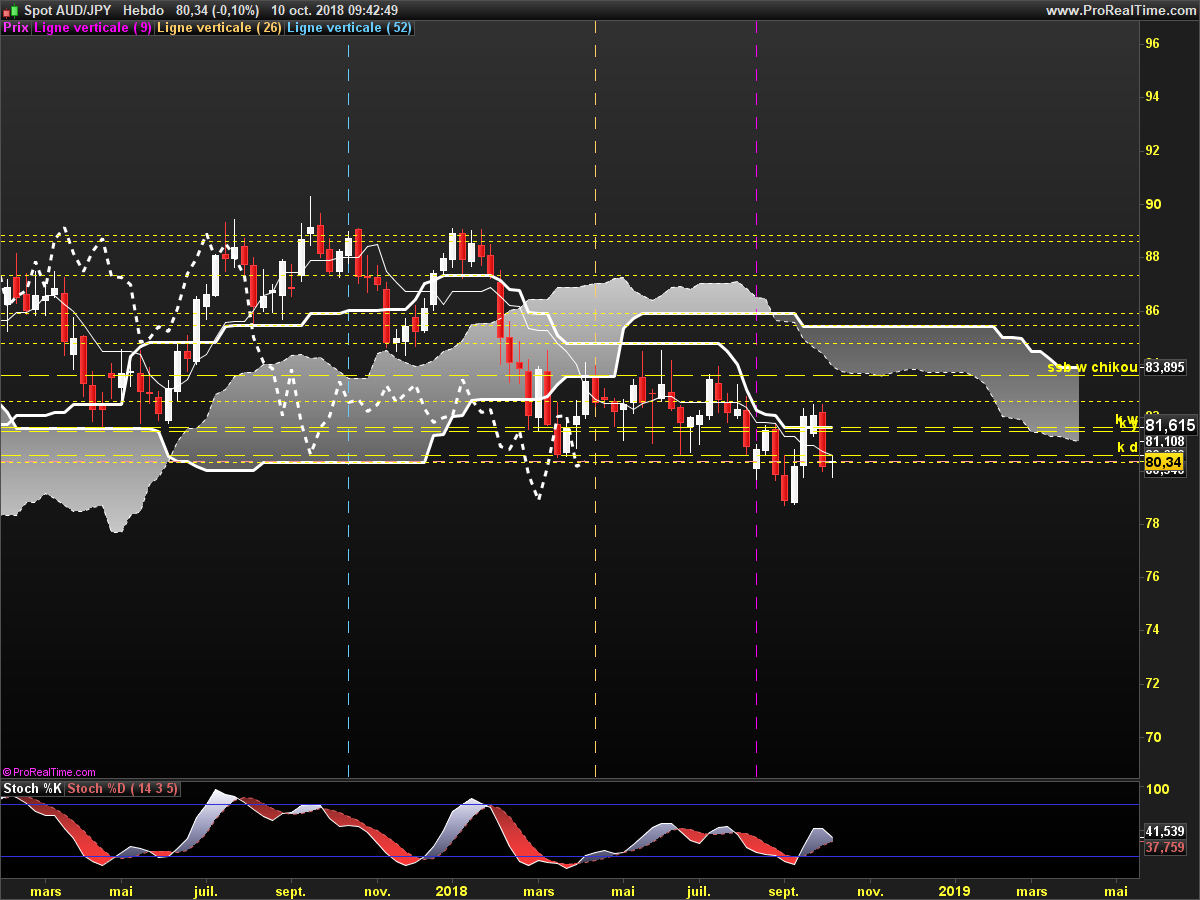
Task: Click the k d annotation label
Action: pyautogui.click(x=1127, y=447)
